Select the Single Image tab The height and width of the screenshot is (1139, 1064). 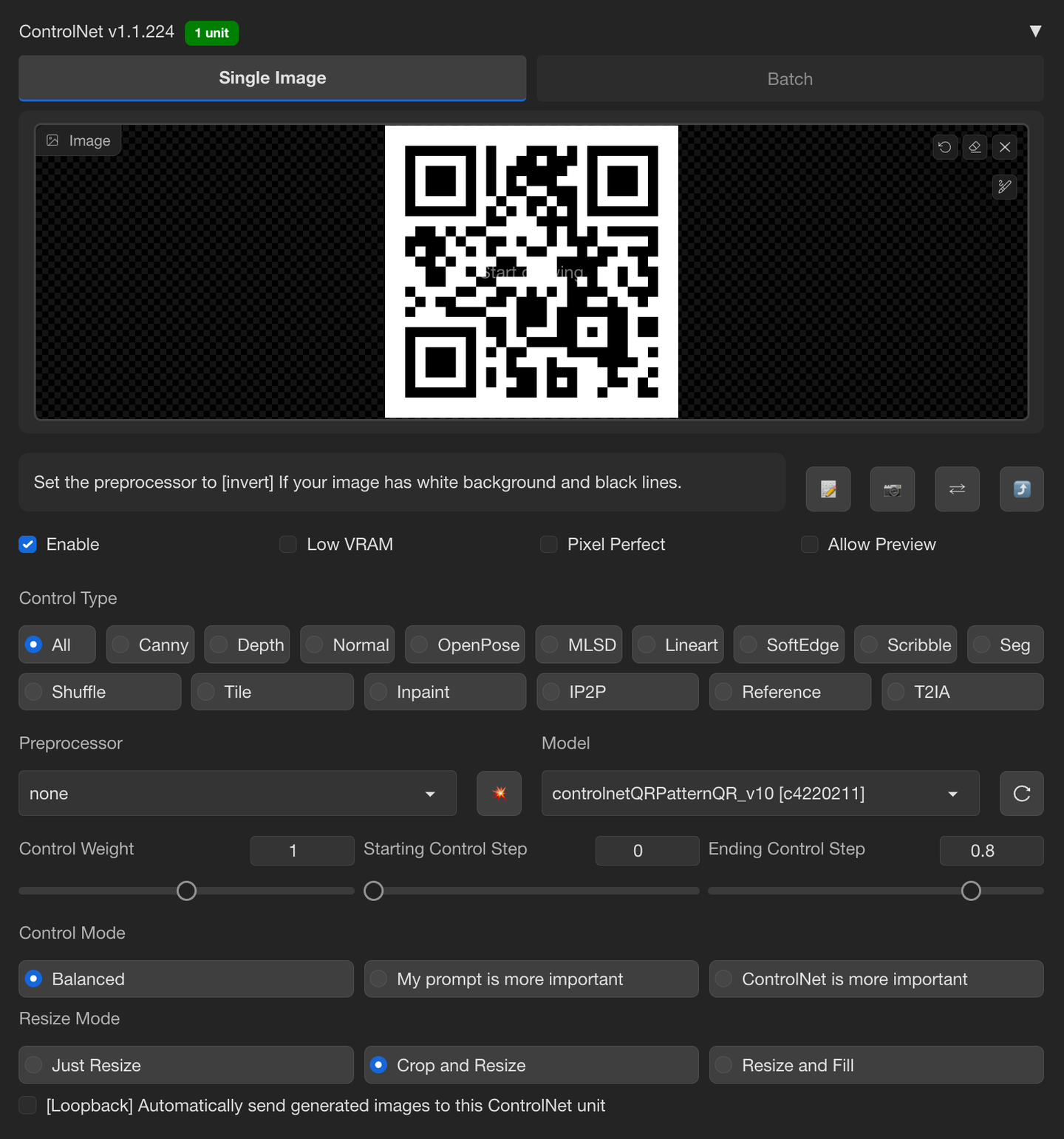(272, 78)
